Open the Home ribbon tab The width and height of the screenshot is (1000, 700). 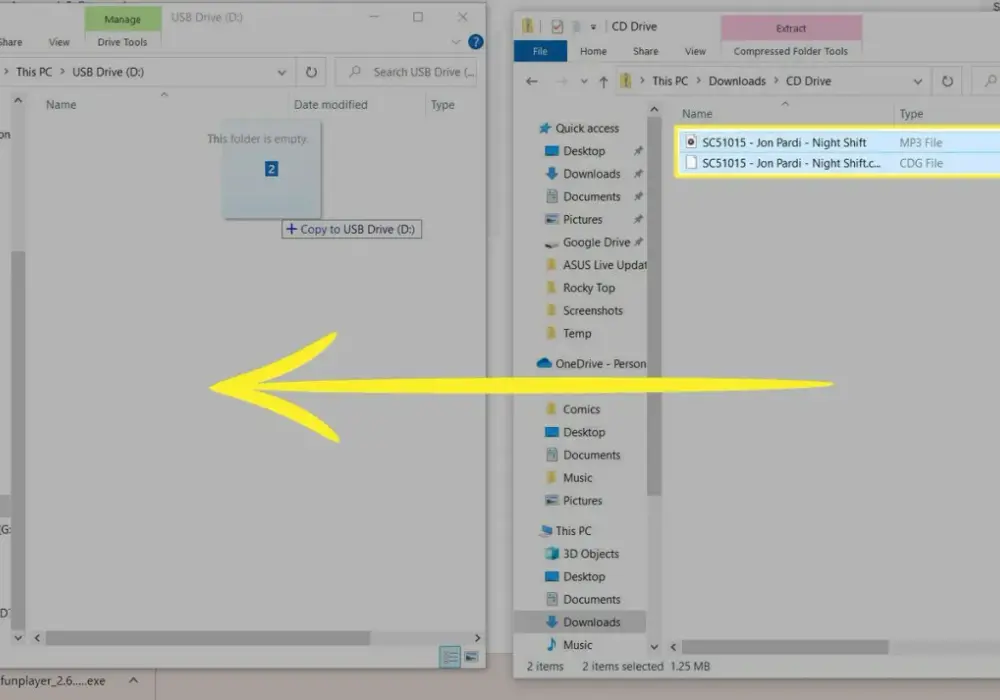(x=593, y=51)
